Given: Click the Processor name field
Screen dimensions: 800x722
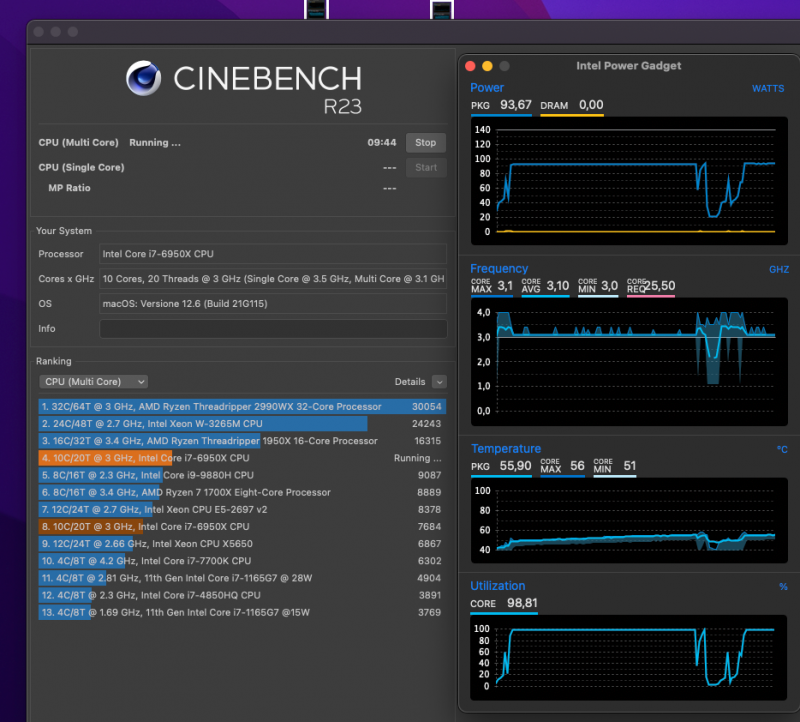Looking at the screenshot, I should point(272,254).
